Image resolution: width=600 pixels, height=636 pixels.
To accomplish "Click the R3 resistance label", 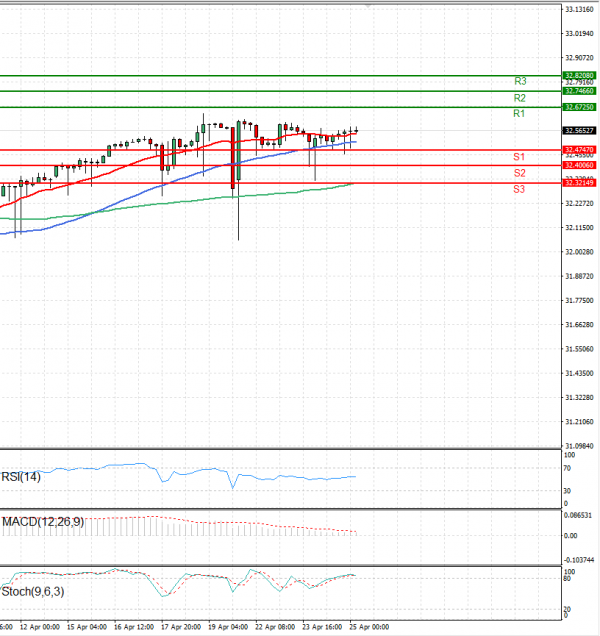I will [x=520, y=81].
